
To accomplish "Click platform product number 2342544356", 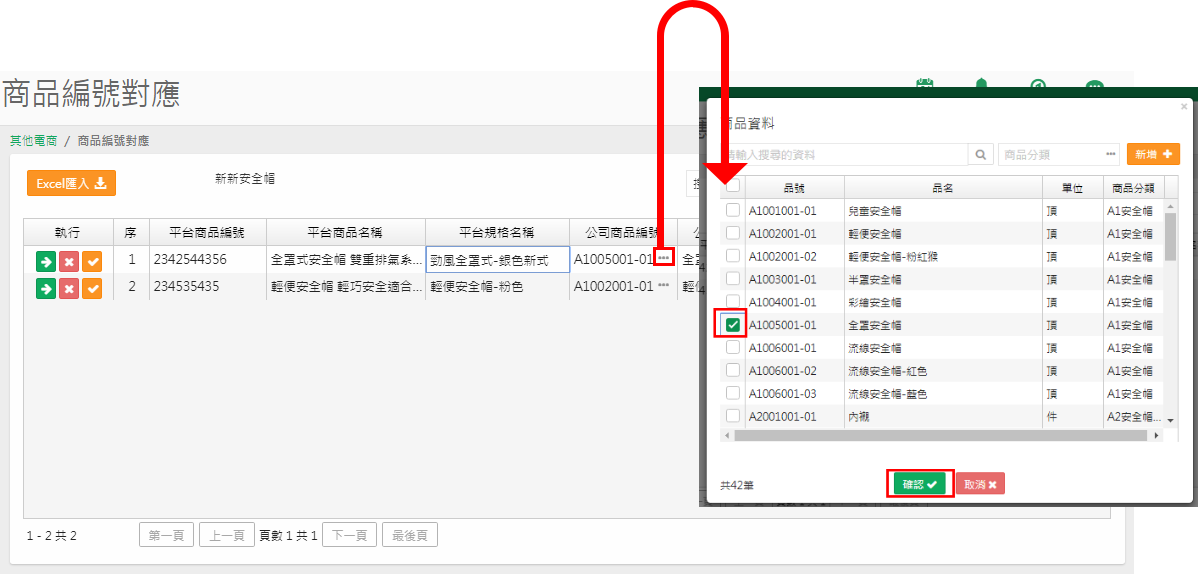I will 189,260.
